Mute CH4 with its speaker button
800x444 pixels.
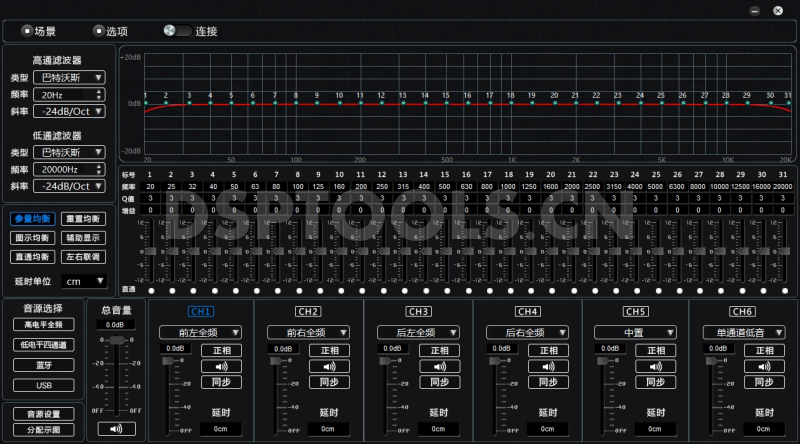tap(548, 366)
